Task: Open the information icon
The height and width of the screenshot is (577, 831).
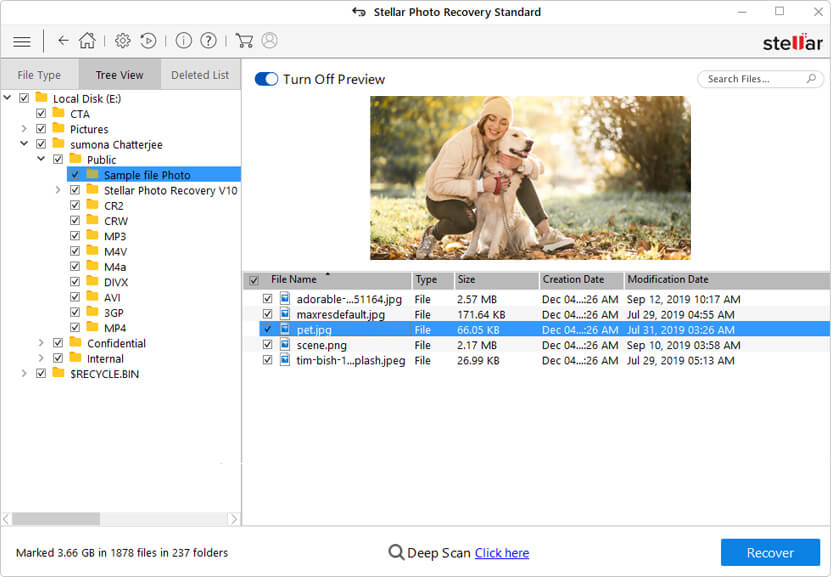Action: pos(183,40)
